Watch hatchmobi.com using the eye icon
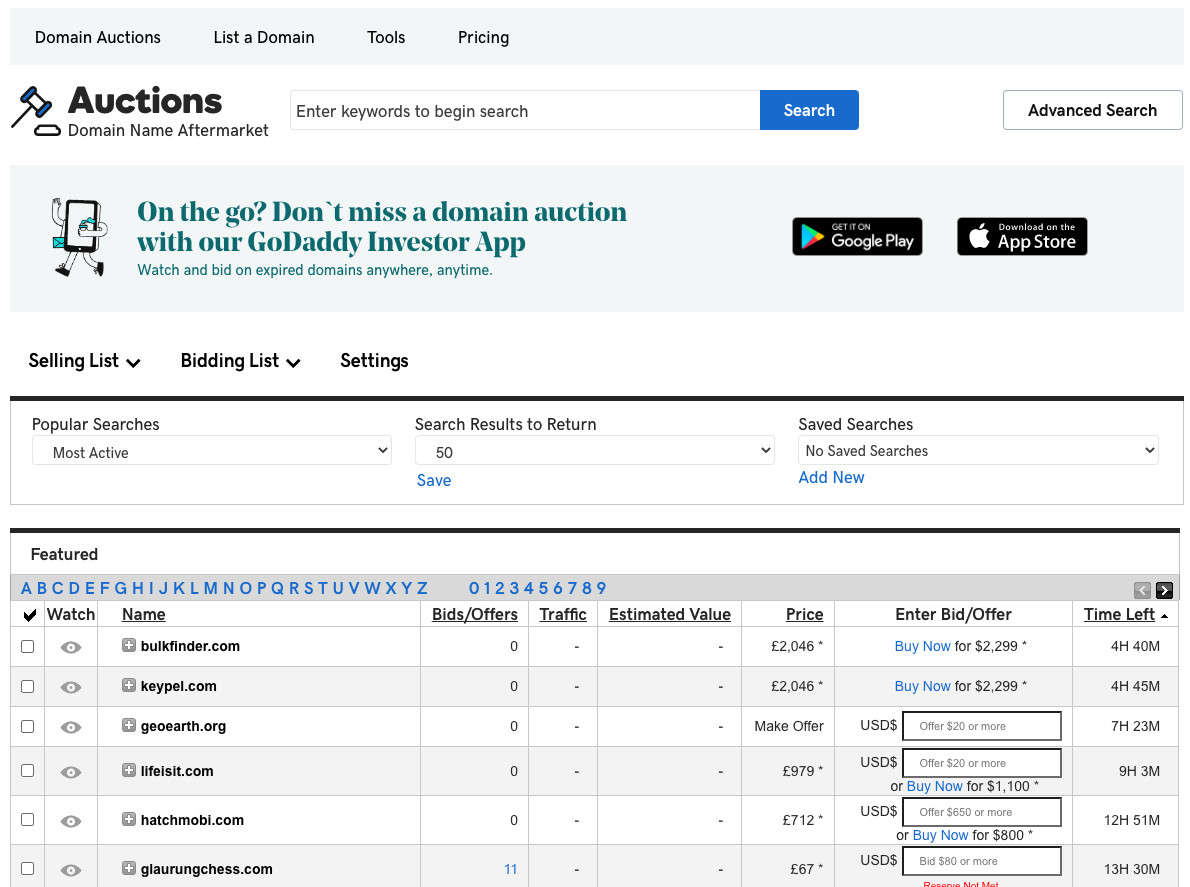Viewport: 1190px width, 887px height. 71,821
